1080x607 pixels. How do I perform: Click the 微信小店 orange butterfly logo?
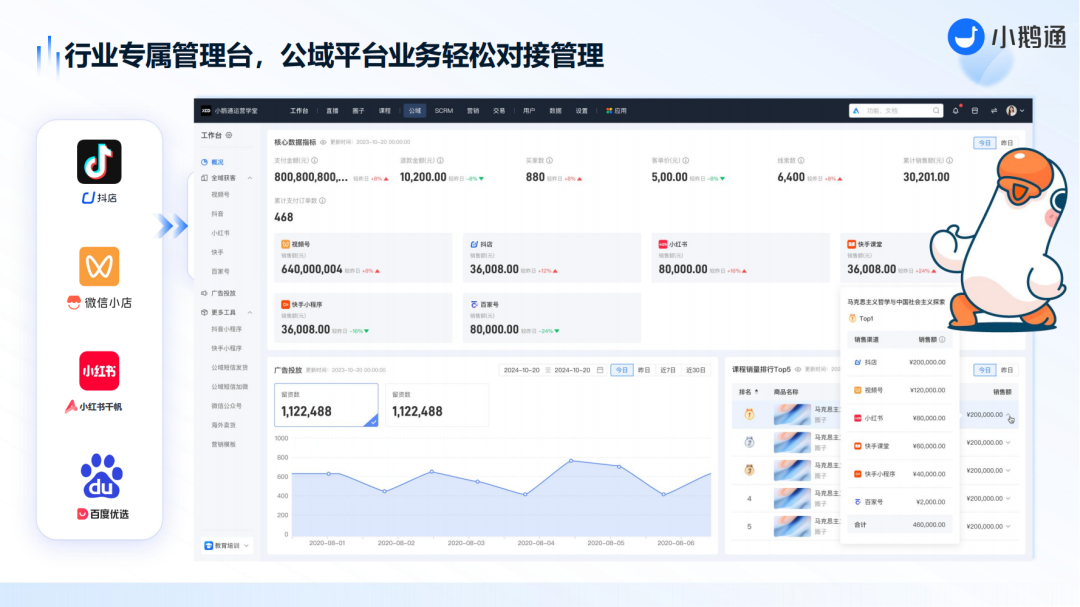click(99, 266)
